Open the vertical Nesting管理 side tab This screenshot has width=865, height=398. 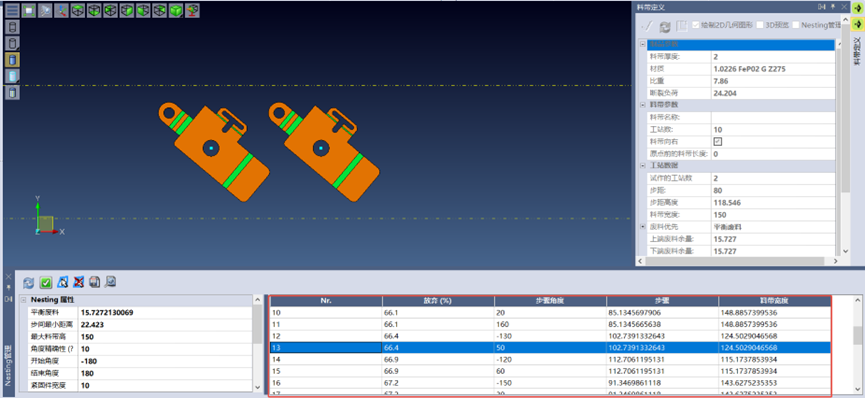pos(8,365)
